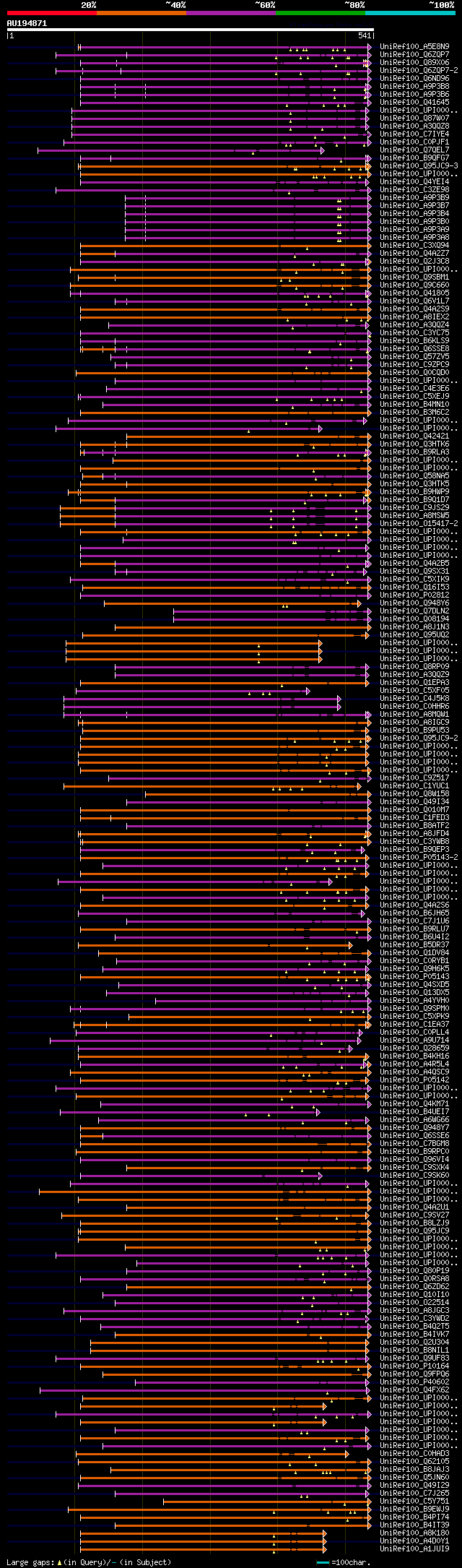Viewport: 462px width, 1568px height.
Task: Open hit UniRef100_C7J265
Action: [x=414, y=1494]
